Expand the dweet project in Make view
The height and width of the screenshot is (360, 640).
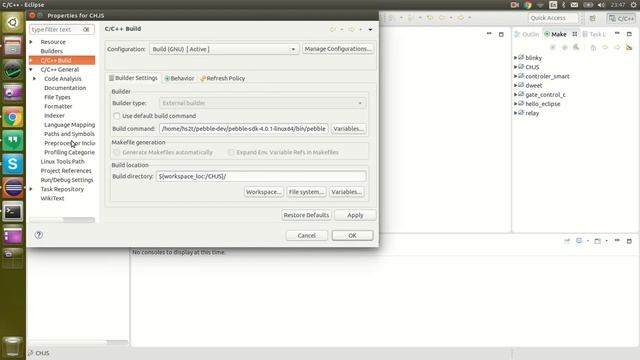pyautogui.click(x=515, y=86)
